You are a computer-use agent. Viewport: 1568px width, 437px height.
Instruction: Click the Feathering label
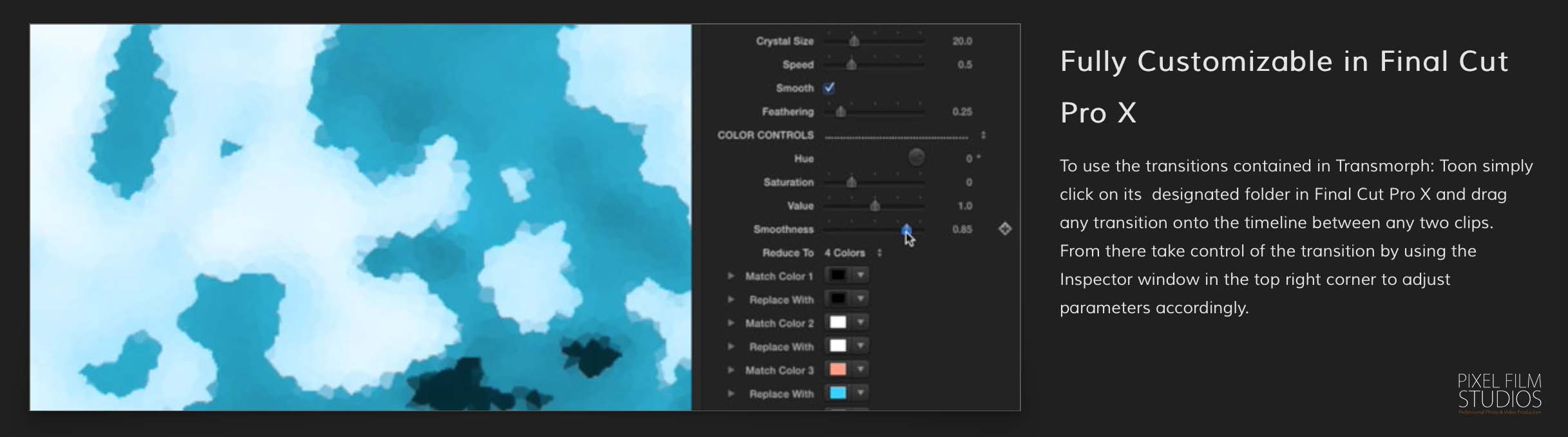point(788,112)
